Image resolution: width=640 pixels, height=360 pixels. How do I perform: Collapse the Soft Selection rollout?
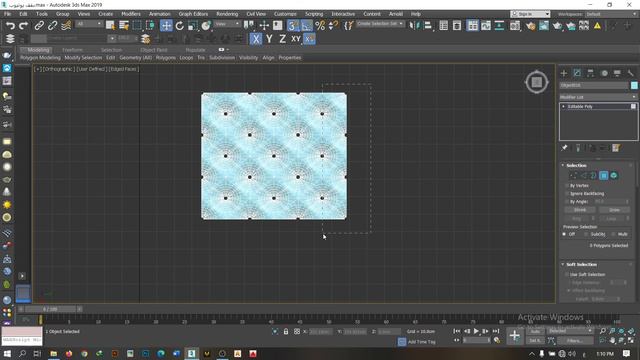tap(563, 264)
